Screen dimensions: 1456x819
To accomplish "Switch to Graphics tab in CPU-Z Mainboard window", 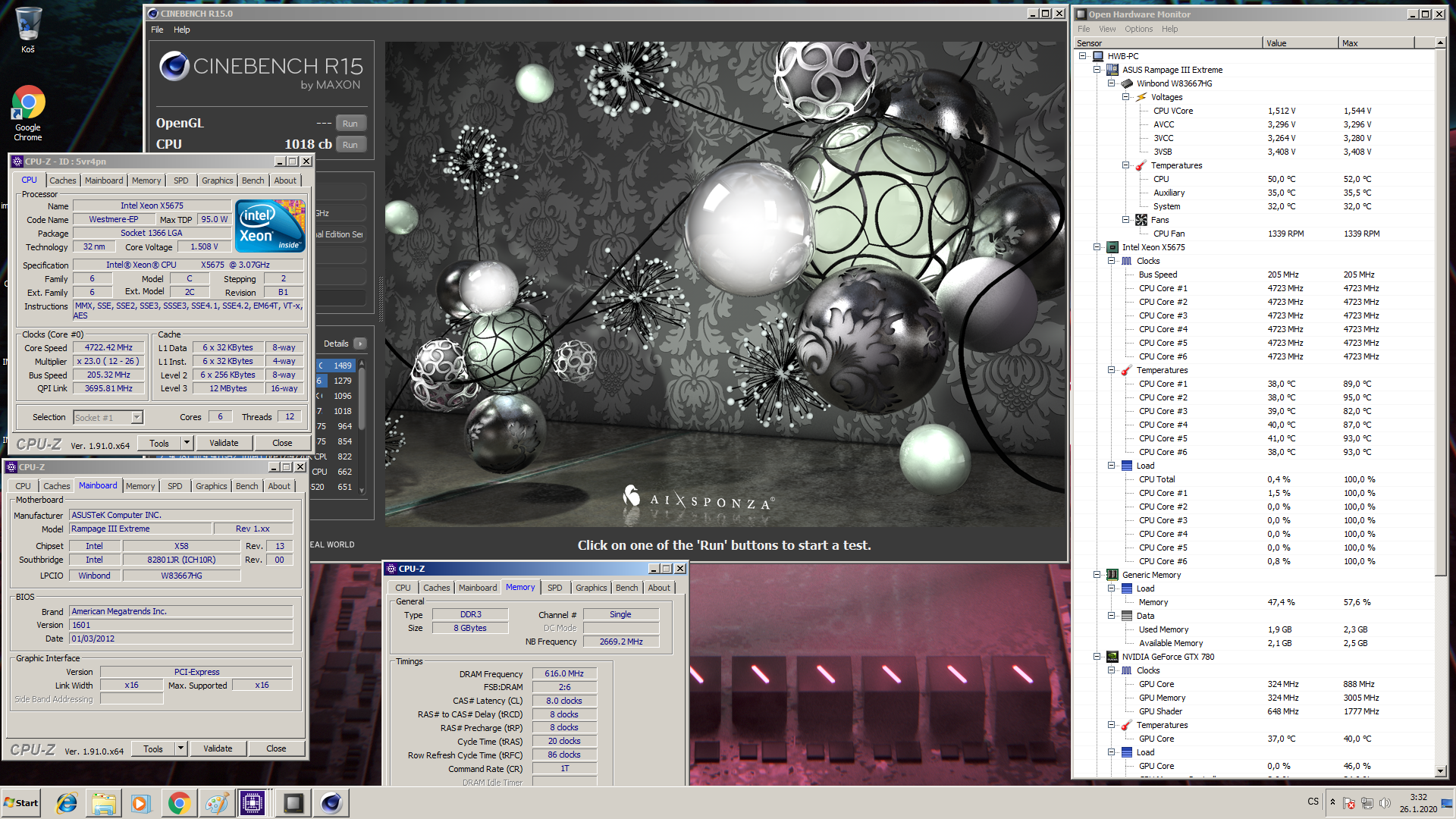I will click(x=211, y=486).
